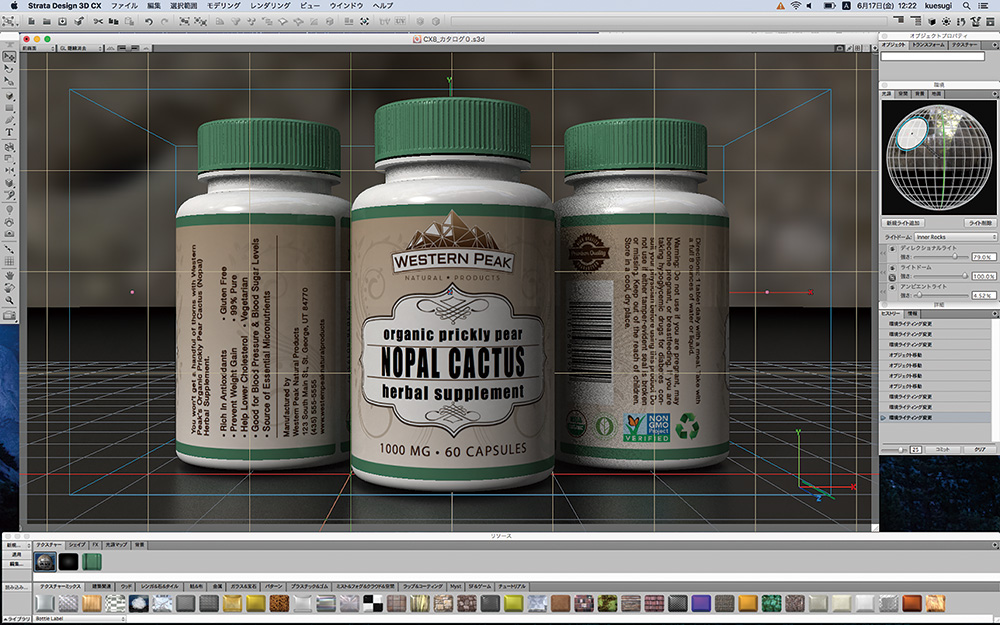
Task: Click the コミット history button
Action: tap(943, 450)
